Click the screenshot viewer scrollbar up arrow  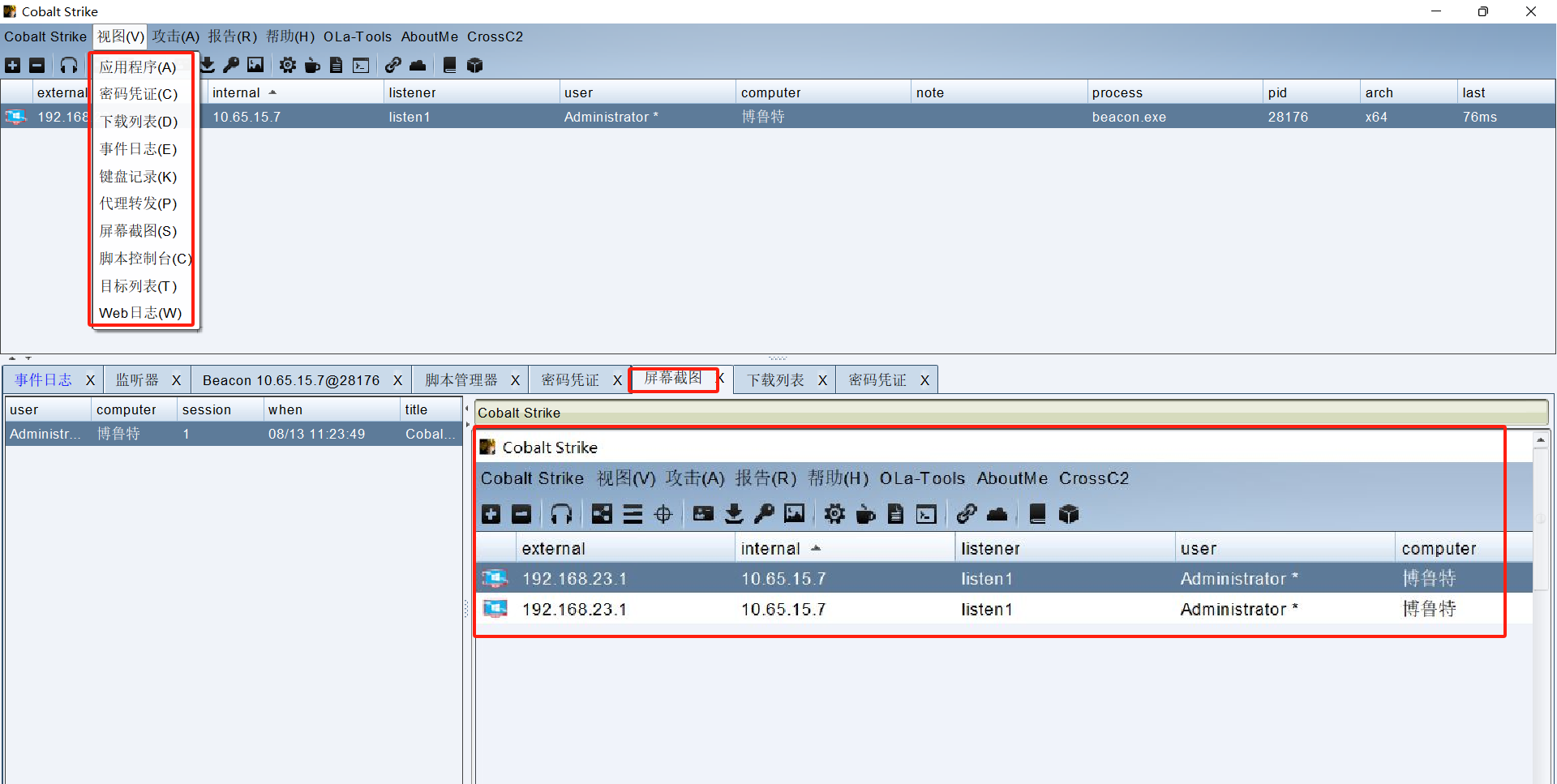[1541, 440]
